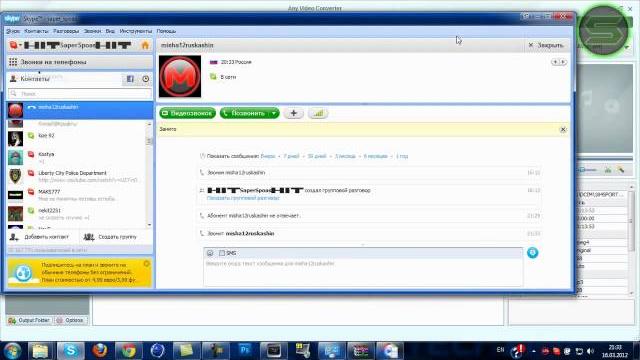Click Options in Any Video Converter
Viewport: 640px width, 360px height.
(x=71, y=320)
